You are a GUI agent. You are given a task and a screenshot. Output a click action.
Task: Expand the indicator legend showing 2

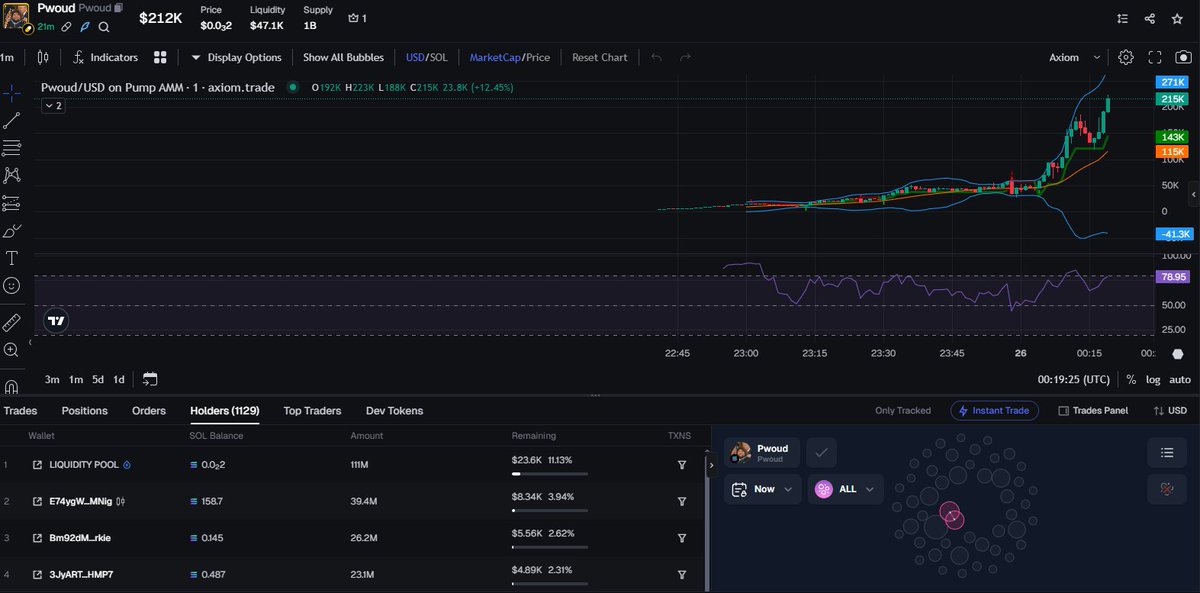click(x=52, y=105)
